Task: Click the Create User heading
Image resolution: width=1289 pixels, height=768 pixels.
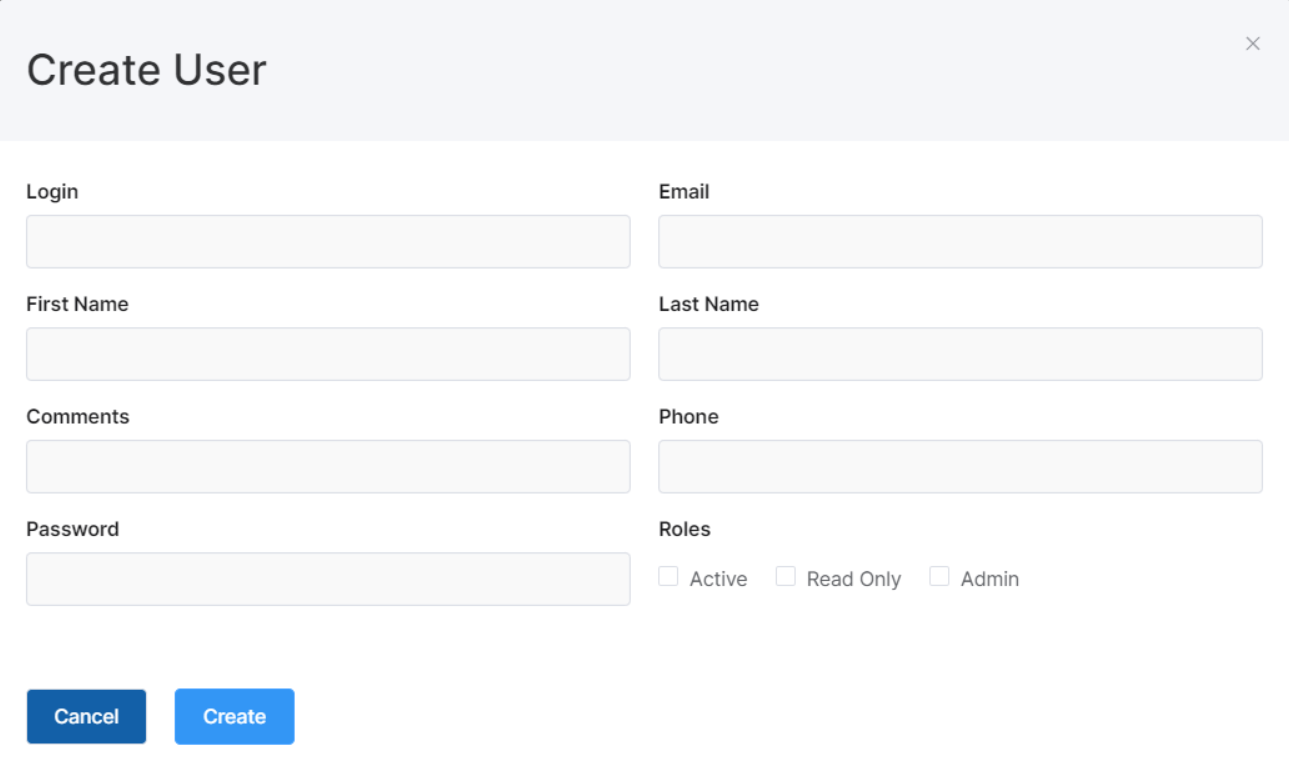Action: point(146,70)
